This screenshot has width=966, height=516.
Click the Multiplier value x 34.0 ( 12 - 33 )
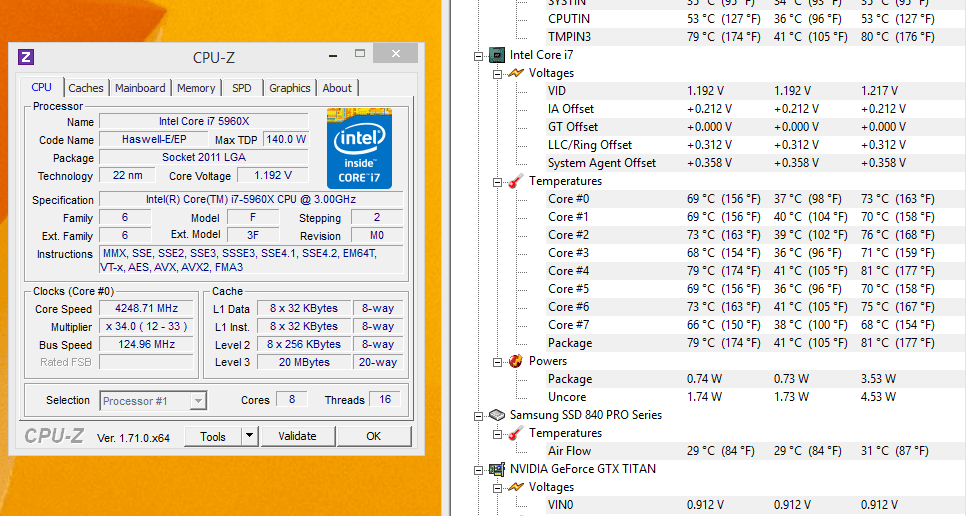[x=147, y=326]
